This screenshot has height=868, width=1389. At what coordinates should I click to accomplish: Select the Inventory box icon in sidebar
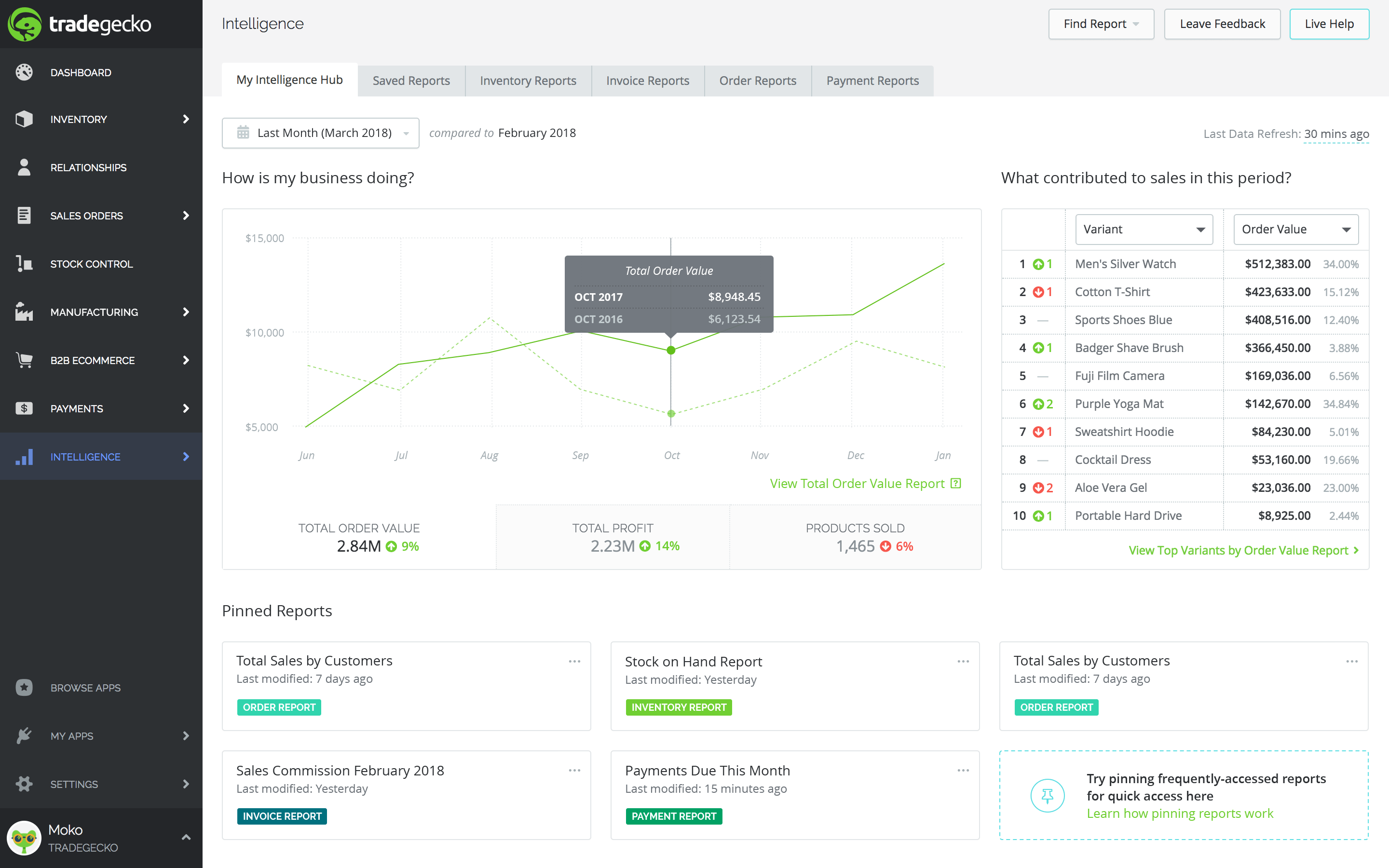pos(24,119)
